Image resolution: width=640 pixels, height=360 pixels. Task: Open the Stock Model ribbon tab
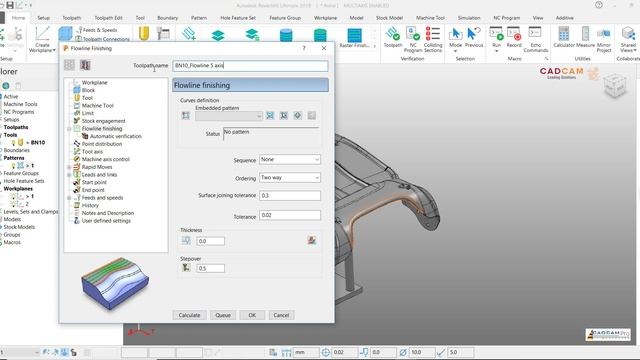click(x=389, y=18)
